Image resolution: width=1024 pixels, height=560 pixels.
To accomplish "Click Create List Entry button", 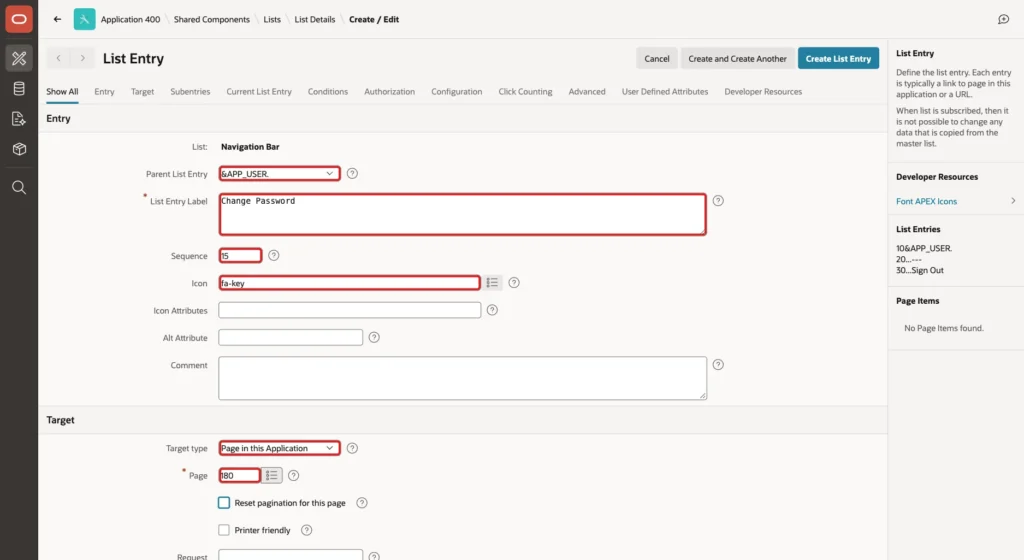I will [838, 58].
